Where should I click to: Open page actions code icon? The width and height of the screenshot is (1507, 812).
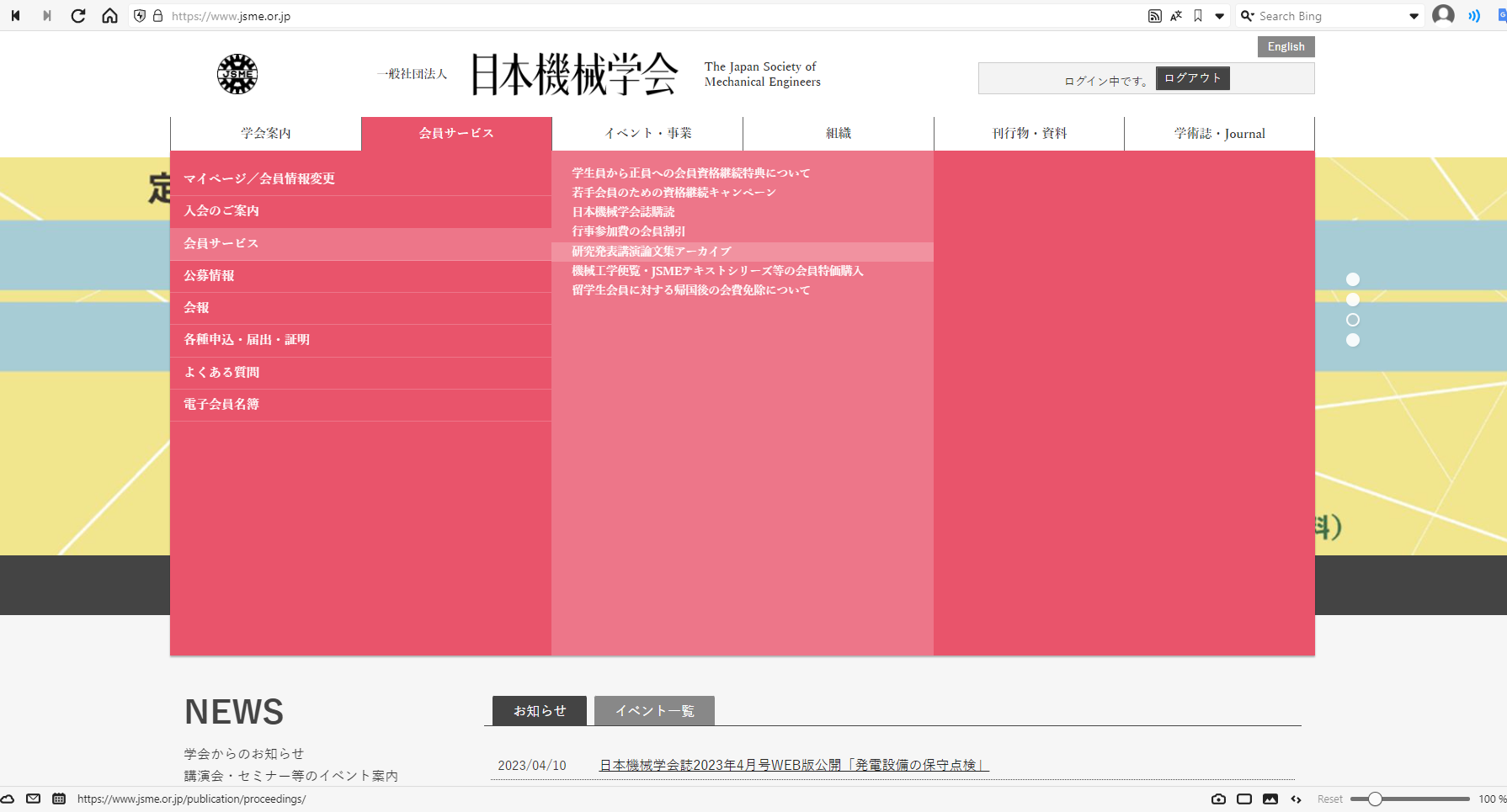1297,799
